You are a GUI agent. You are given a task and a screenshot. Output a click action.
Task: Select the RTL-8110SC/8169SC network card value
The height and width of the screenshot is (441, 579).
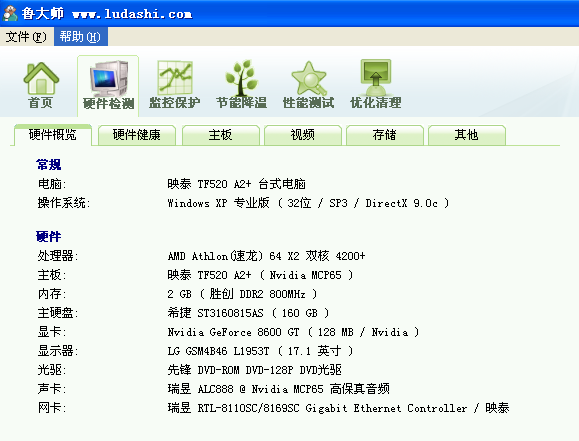point(338,408)
